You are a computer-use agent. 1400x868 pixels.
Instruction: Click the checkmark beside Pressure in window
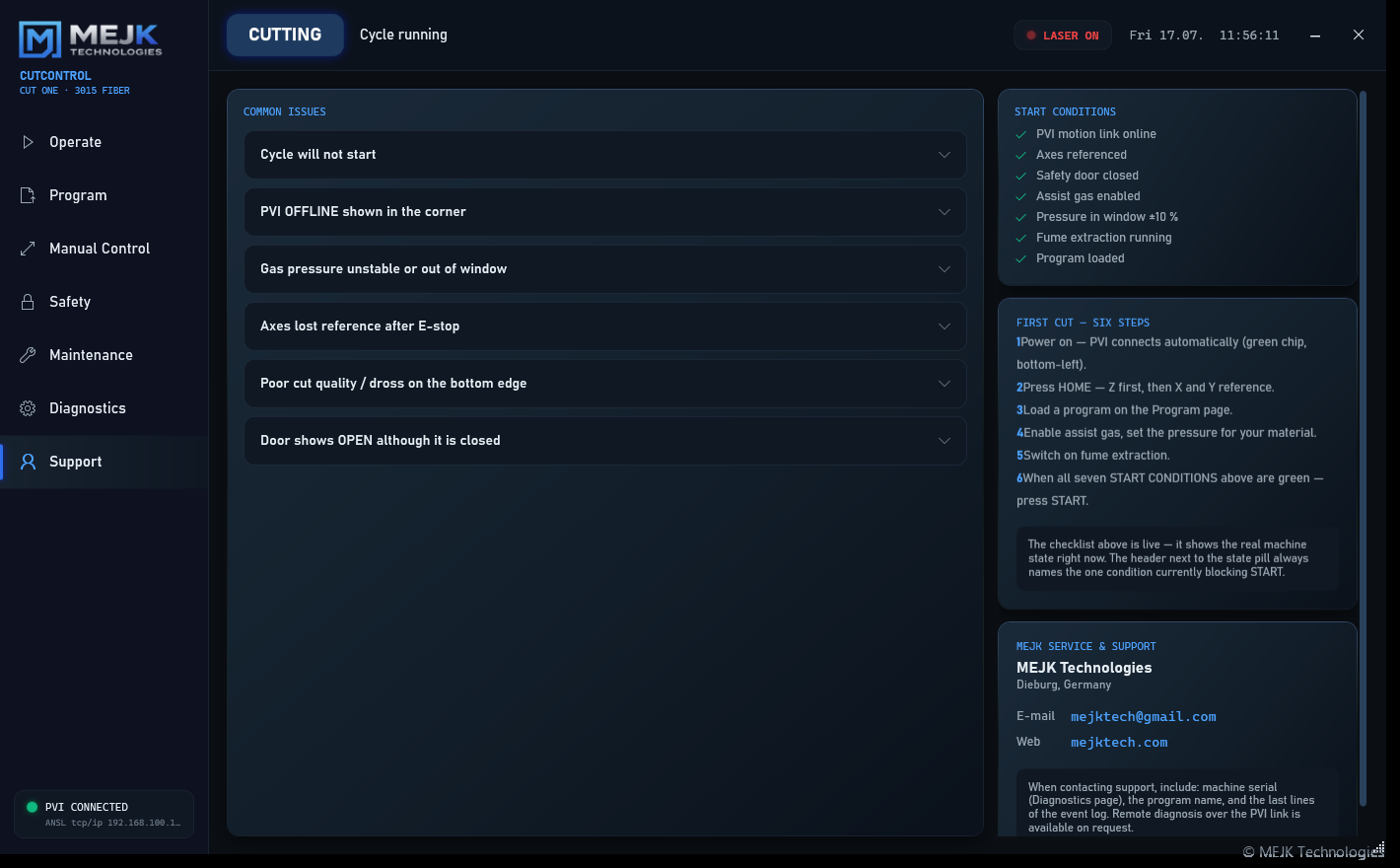click(1021, 218)
